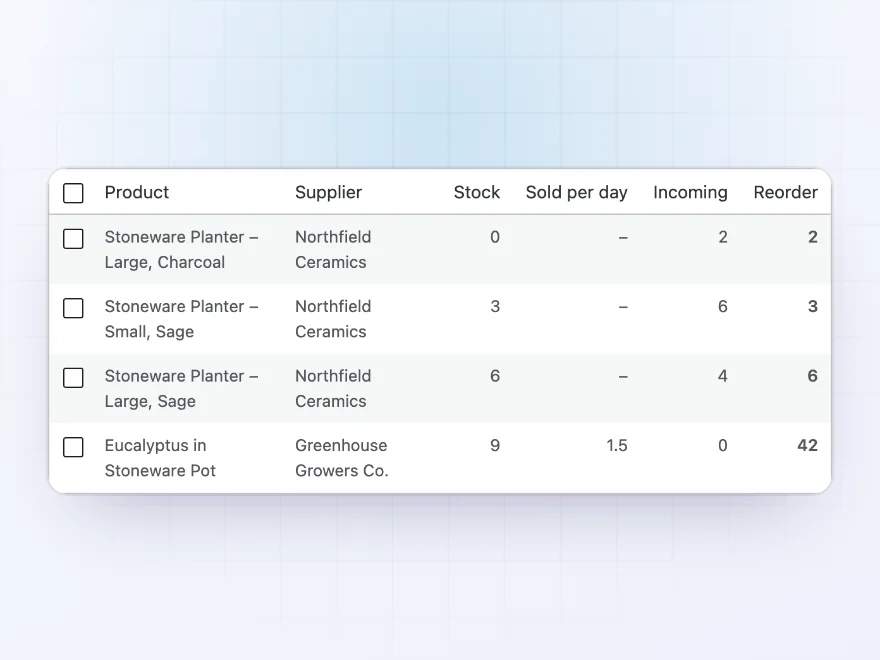
Task: Tick the select-all checkbox in the table header
Action: (73, 193)
